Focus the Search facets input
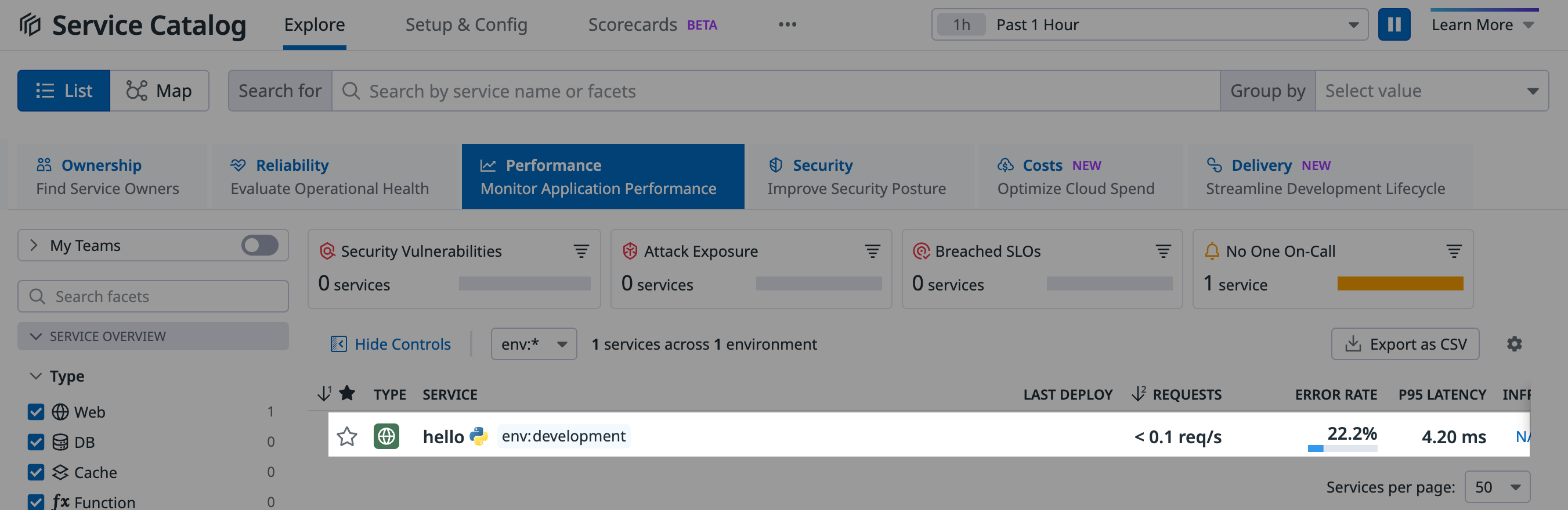The width and height of the screenshot is (1568, 510). (x=153, y=296)
